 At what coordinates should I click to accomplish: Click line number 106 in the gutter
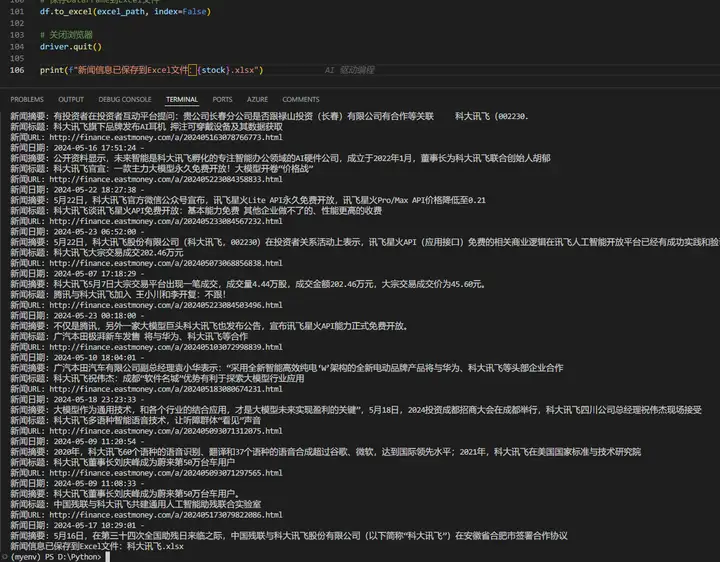tap(17, 70)
